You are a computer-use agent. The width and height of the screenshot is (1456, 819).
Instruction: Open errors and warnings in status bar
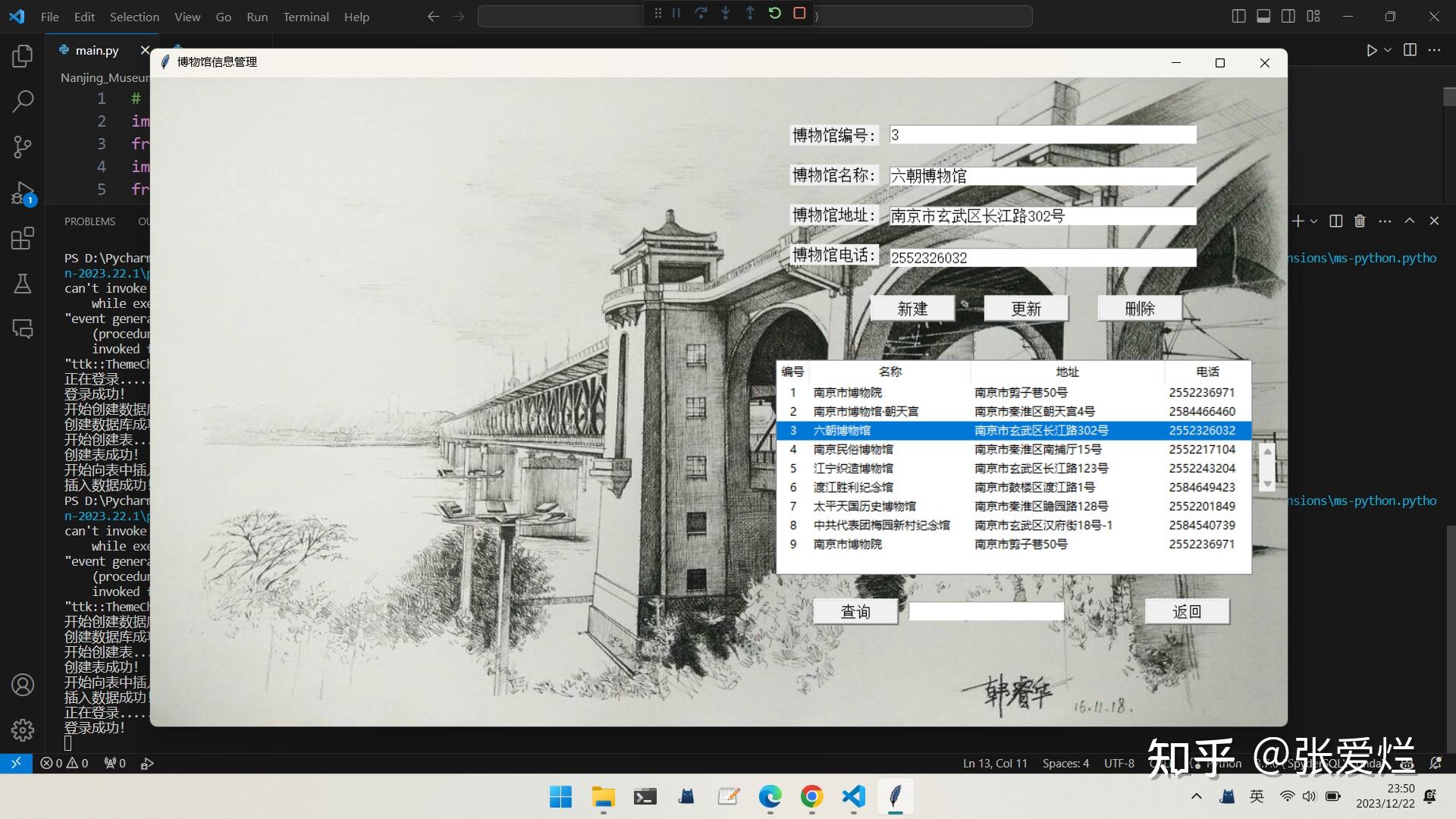(64, 763)
